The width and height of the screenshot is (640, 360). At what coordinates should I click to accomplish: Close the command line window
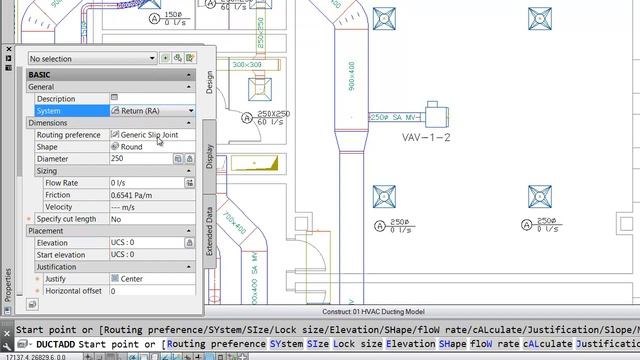coord(7,333)
